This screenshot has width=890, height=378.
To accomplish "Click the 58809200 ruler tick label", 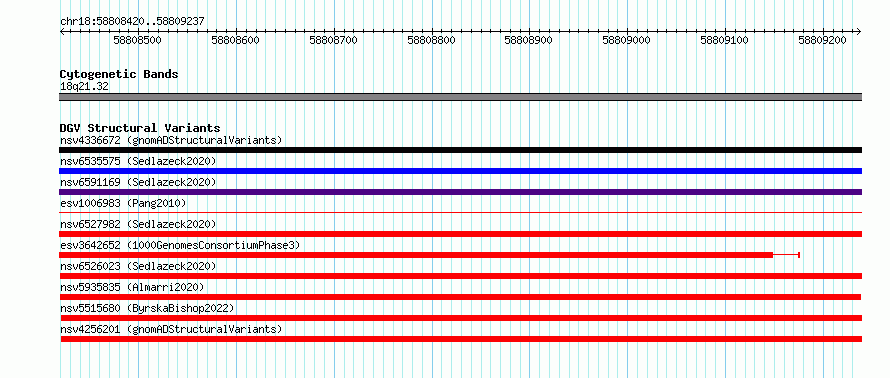I will tap(822, 40).
